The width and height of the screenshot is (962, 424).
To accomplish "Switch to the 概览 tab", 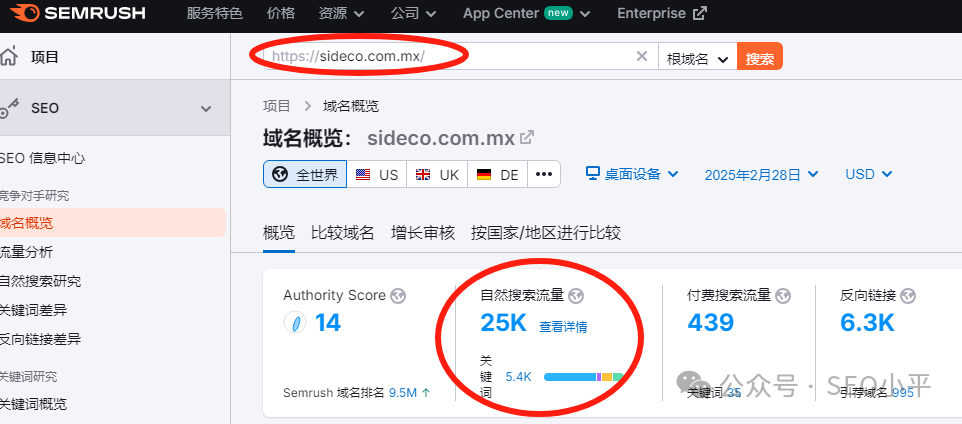I will click(279, 233).
